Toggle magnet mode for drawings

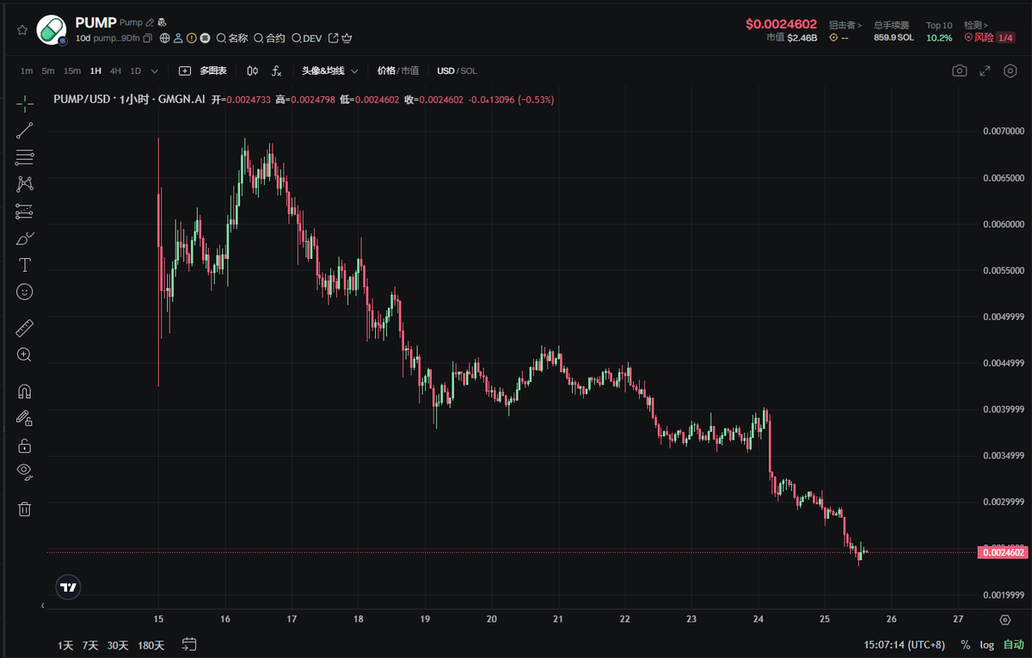pyautogui.click(x=24, y=392)
